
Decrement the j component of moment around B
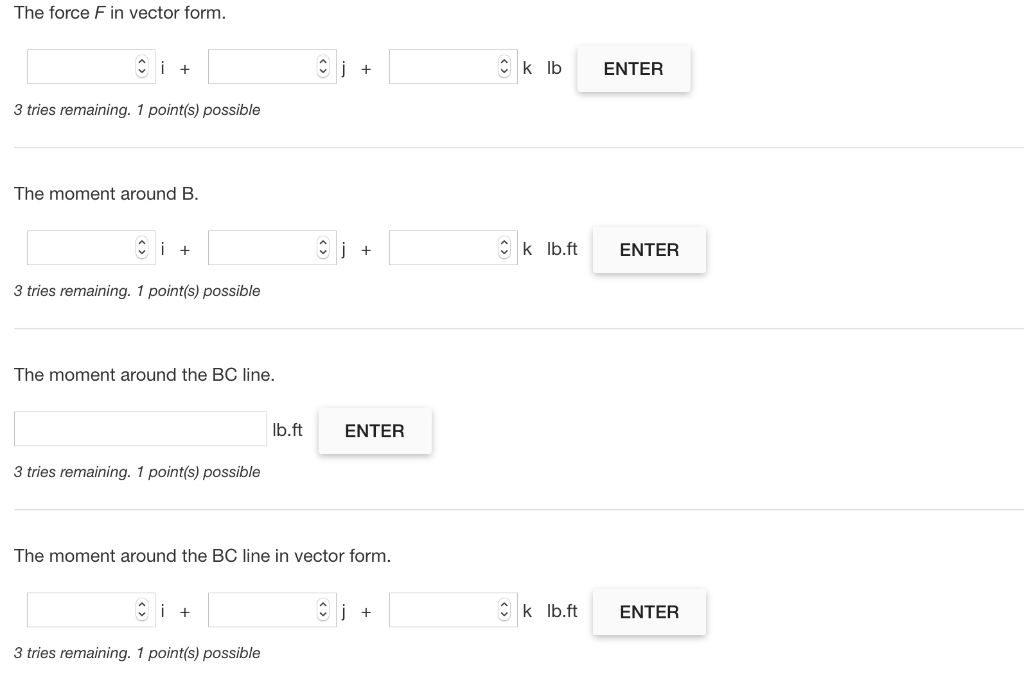click(325, 252)
